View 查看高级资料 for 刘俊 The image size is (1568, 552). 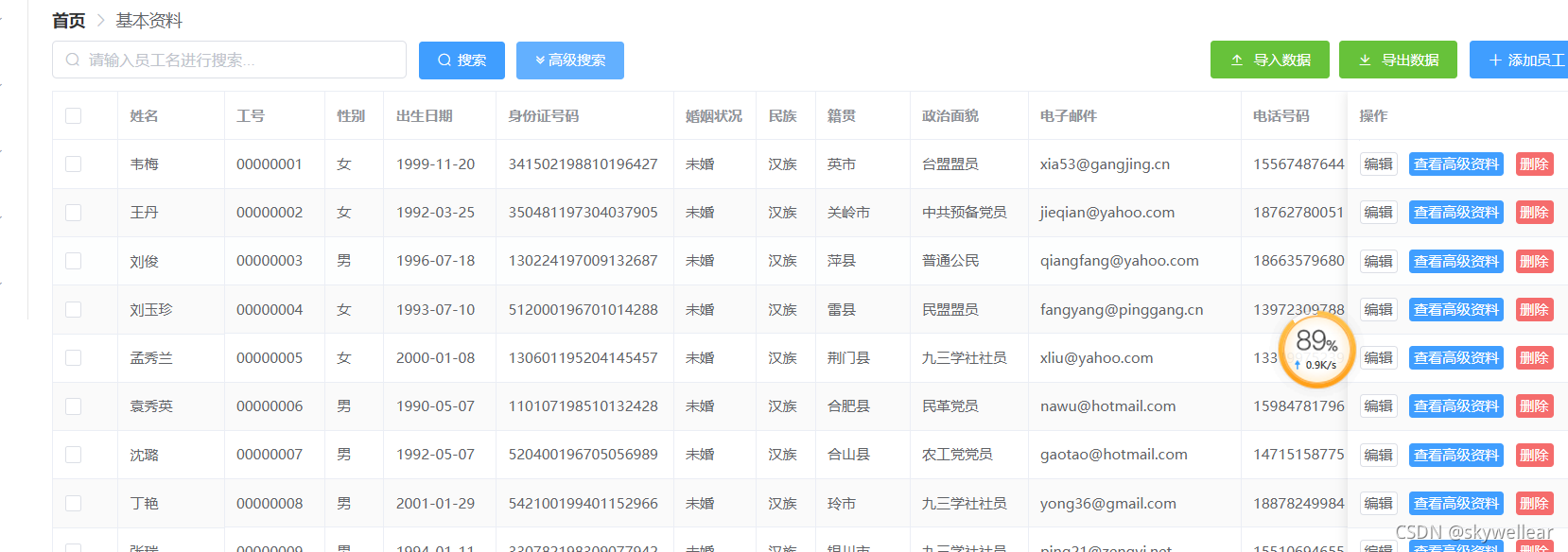pyautogui.click(x=1456, y=261)
